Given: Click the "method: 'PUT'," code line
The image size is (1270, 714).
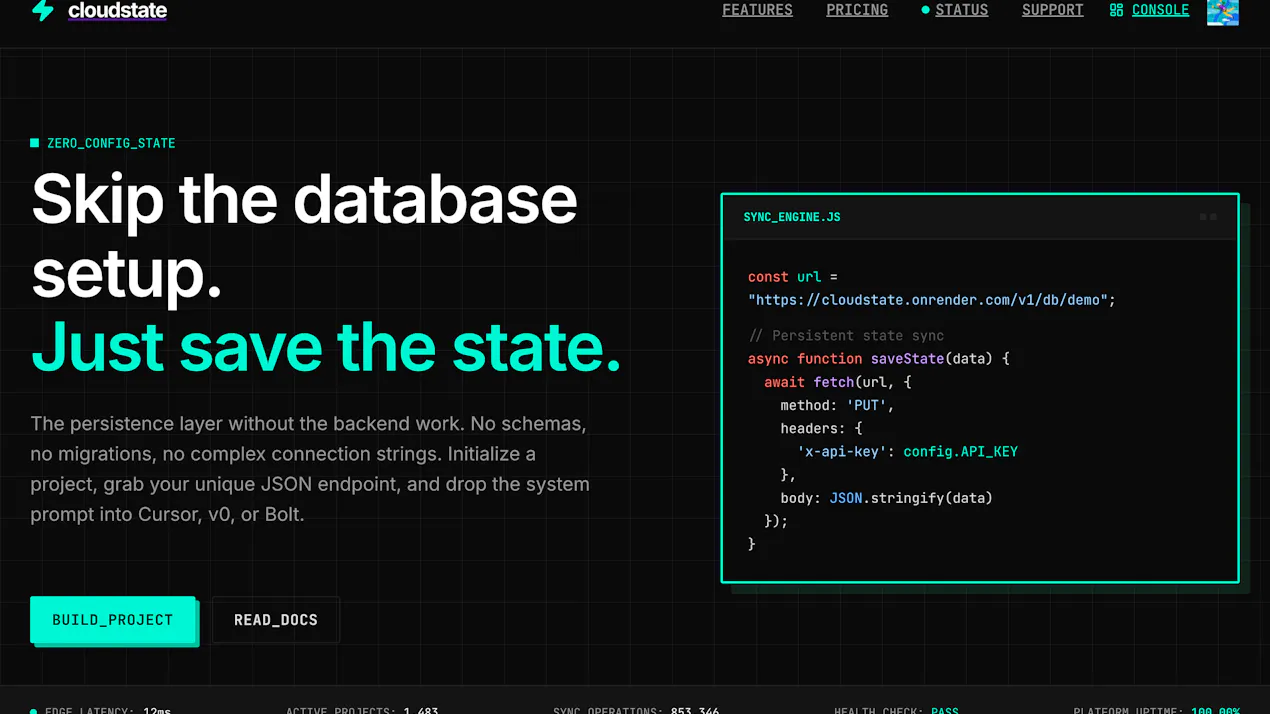Looking at the screenshot, I should click(x=838, y=405).
